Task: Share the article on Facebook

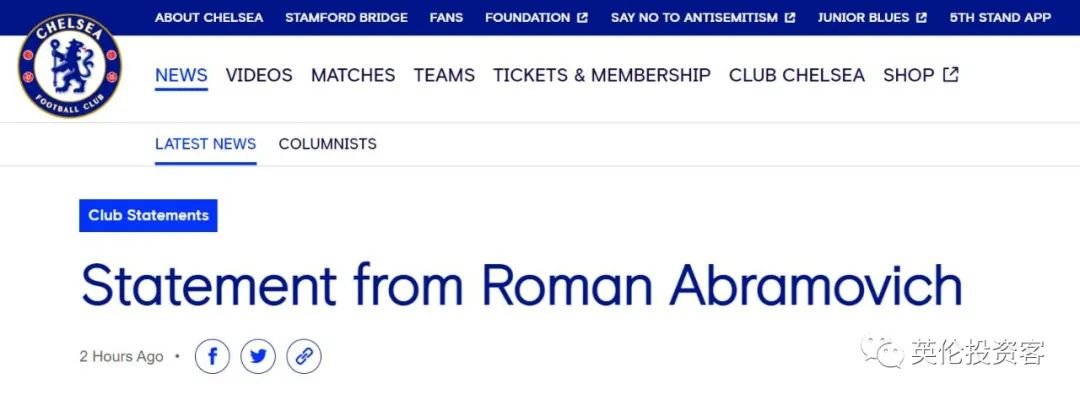Action: click(212, 357)
